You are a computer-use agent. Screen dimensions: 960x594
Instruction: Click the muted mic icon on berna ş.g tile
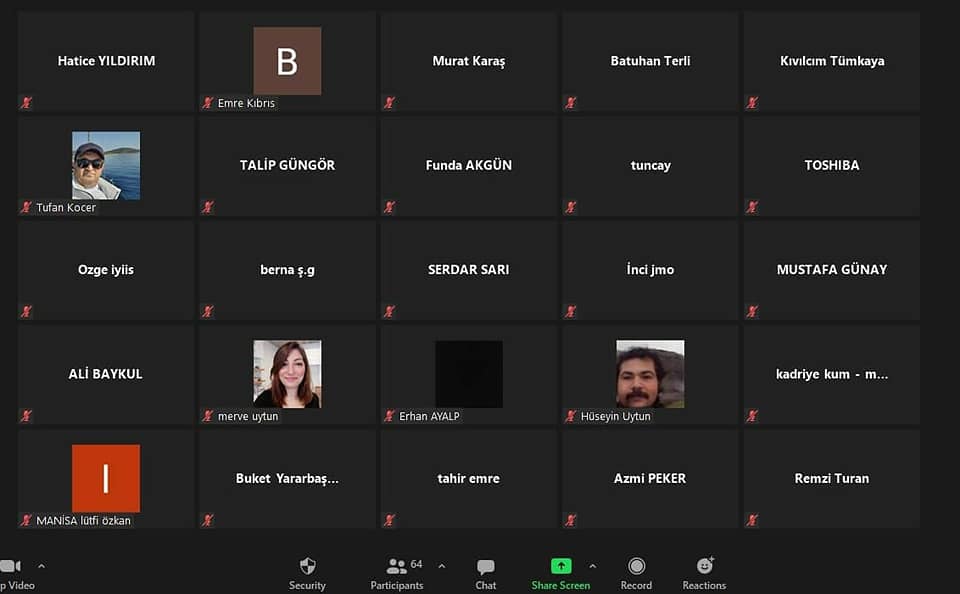click(x=208, y=312)
